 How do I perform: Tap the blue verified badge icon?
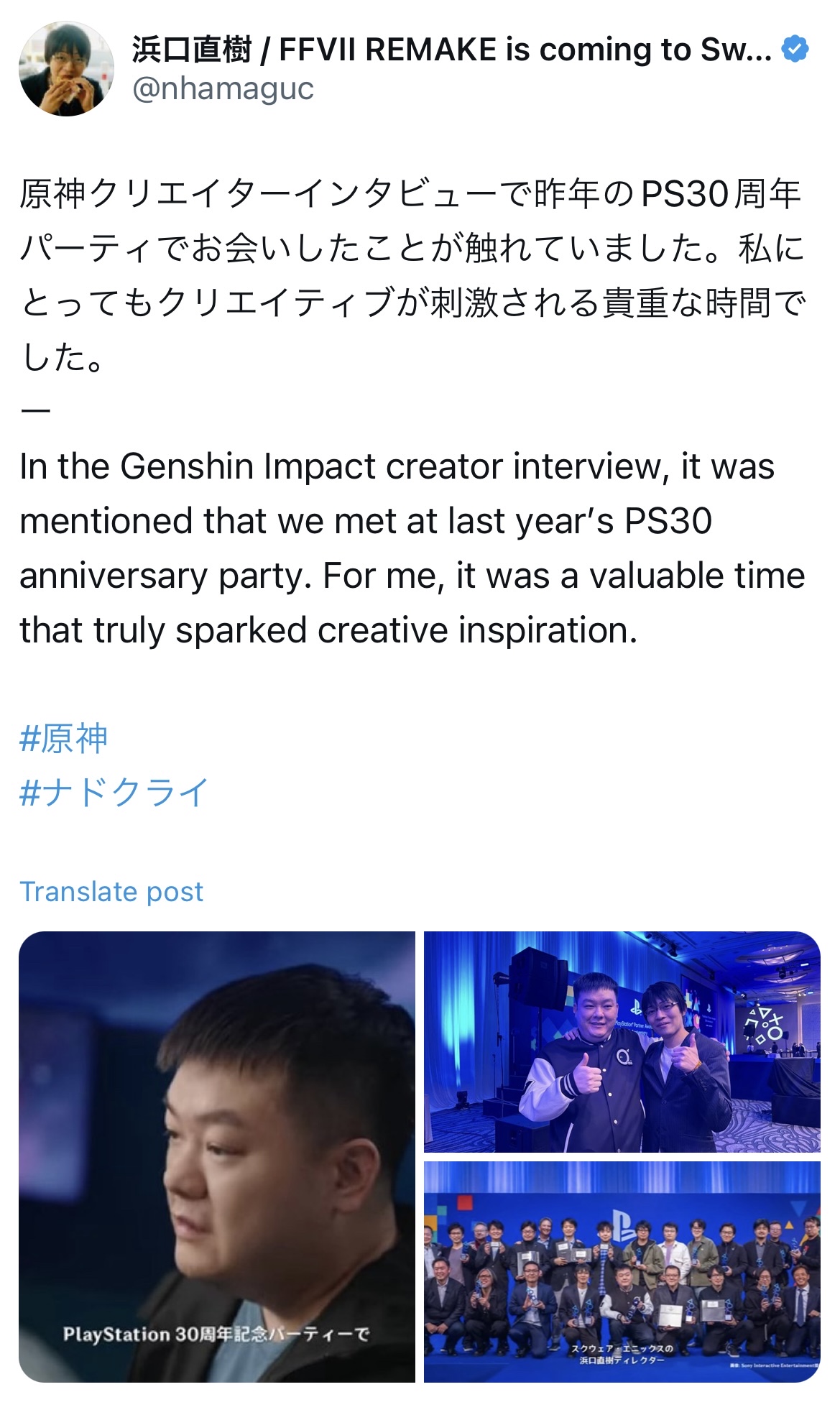pyautogui.click(x=795, y=50)
